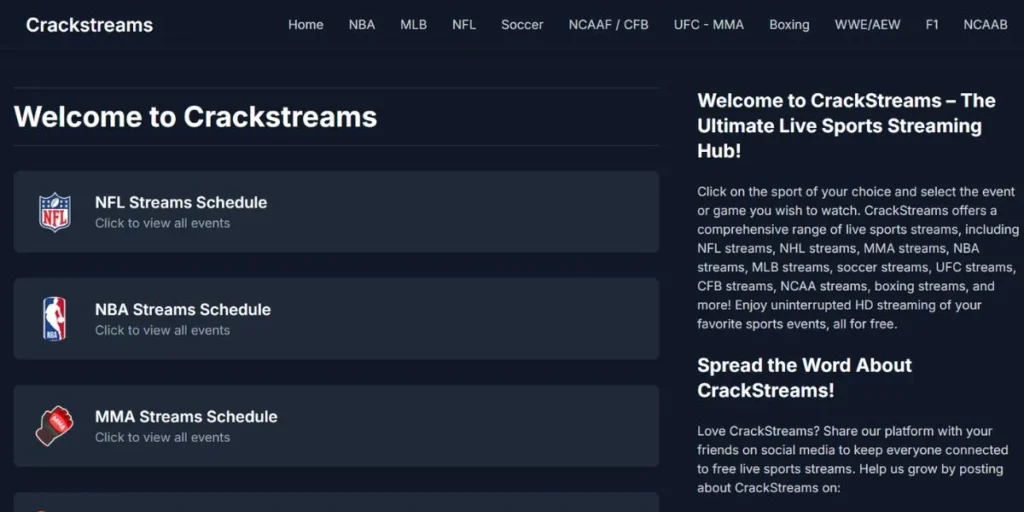
Task: Click the MMA glove icon
Action: (x=54, y=426)
